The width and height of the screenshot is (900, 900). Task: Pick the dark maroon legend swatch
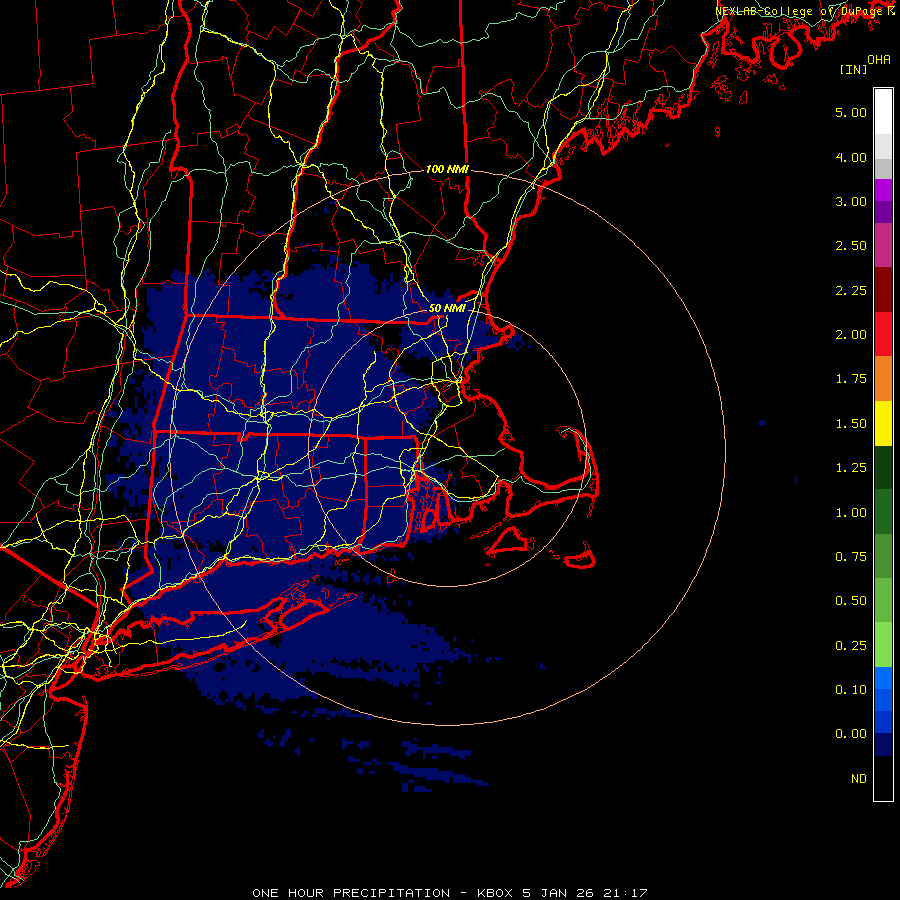[x=883, y=290]
